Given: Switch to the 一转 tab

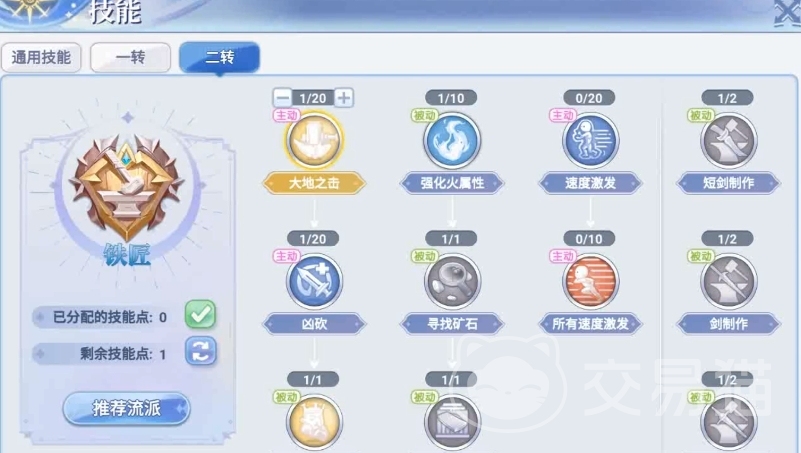Looking at the screenshot, I should point(130,57).
